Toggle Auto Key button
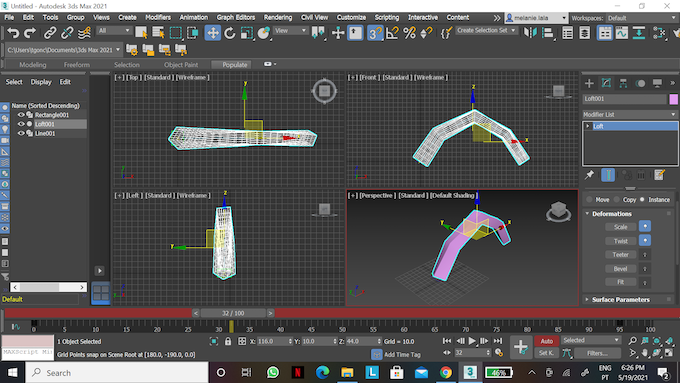Viewport: 680px width, 383px height. tap(546, 341)
